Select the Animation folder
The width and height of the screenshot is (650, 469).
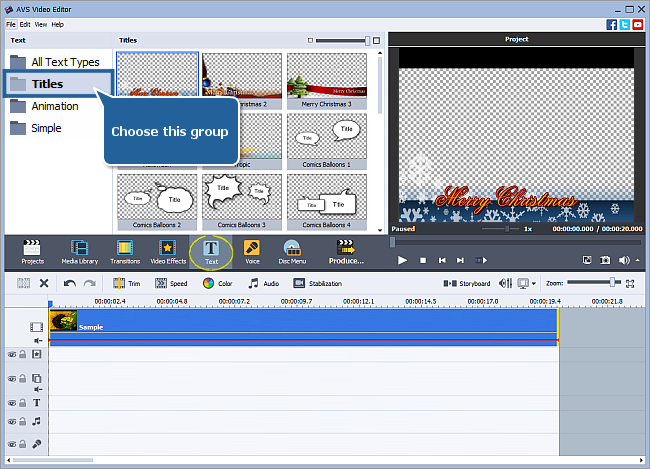coord(44,106)
